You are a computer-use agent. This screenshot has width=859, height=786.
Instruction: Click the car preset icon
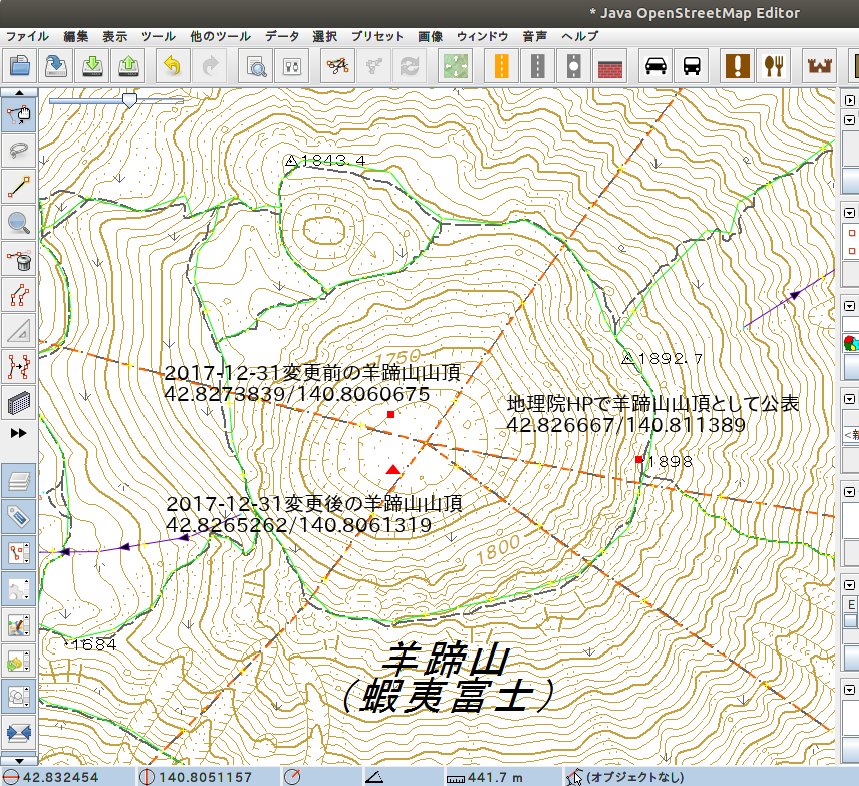(656, 66)
